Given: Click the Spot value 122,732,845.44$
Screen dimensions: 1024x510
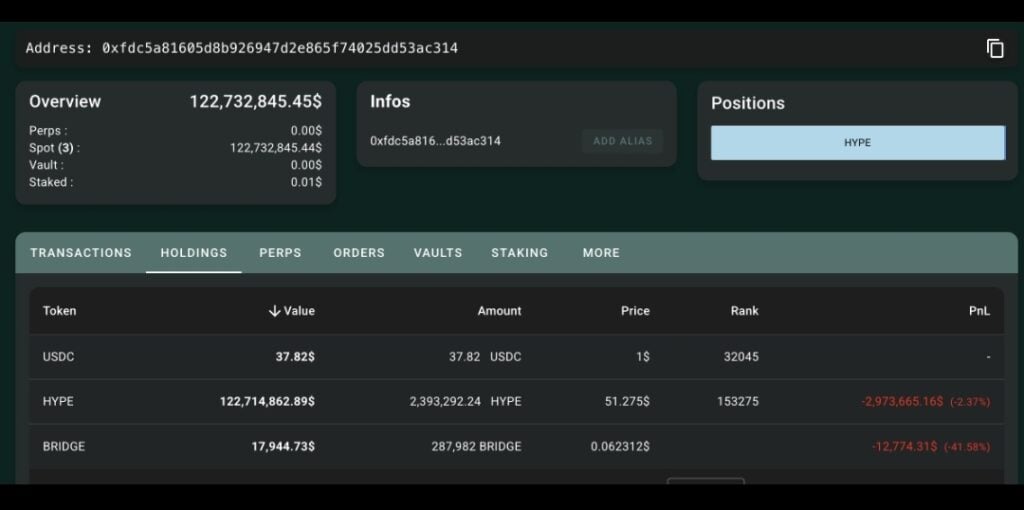Looking at the screenshot, I should (276, 148).
